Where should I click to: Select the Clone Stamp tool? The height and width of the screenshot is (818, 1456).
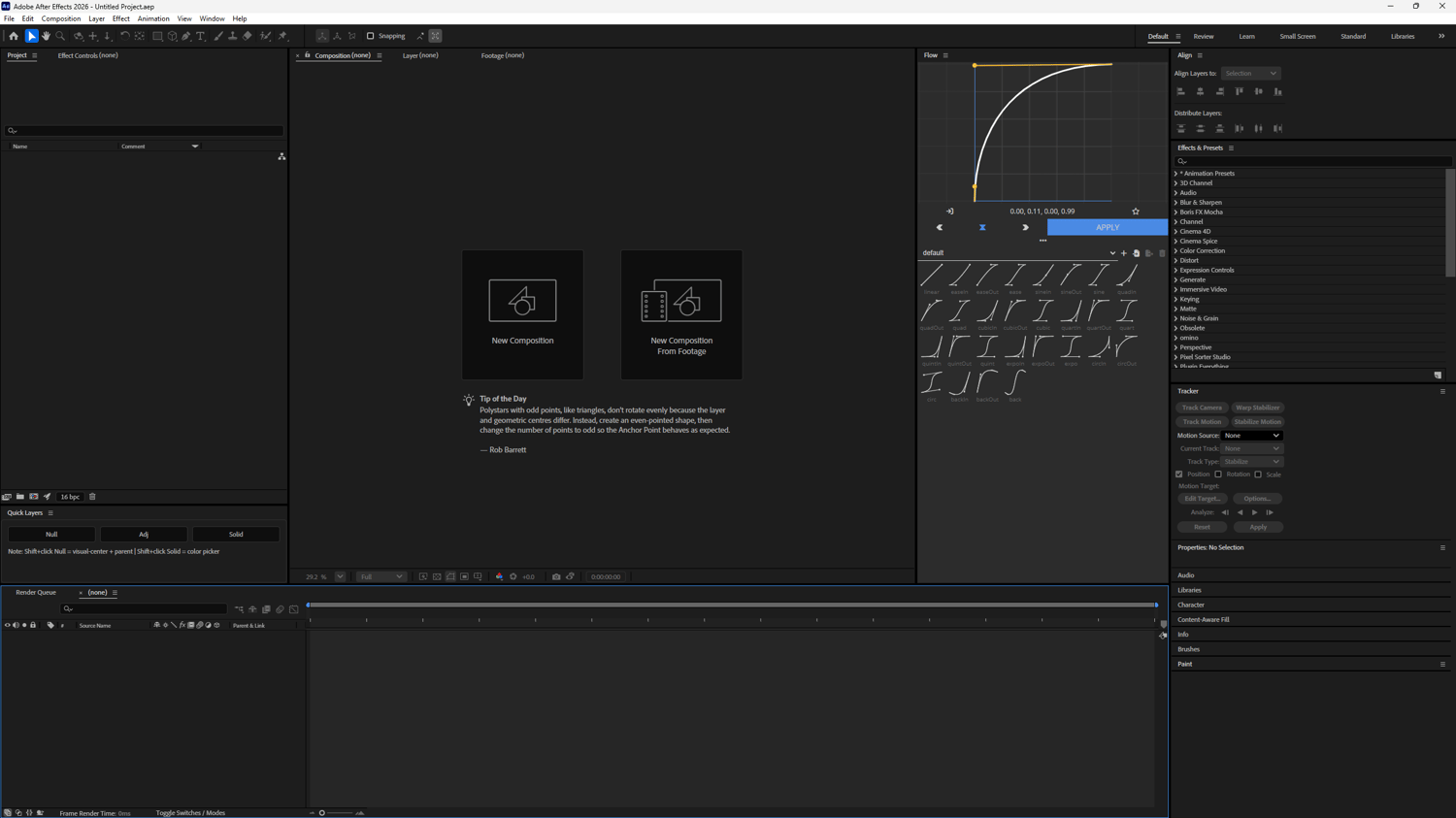click(x=233, y=36)
